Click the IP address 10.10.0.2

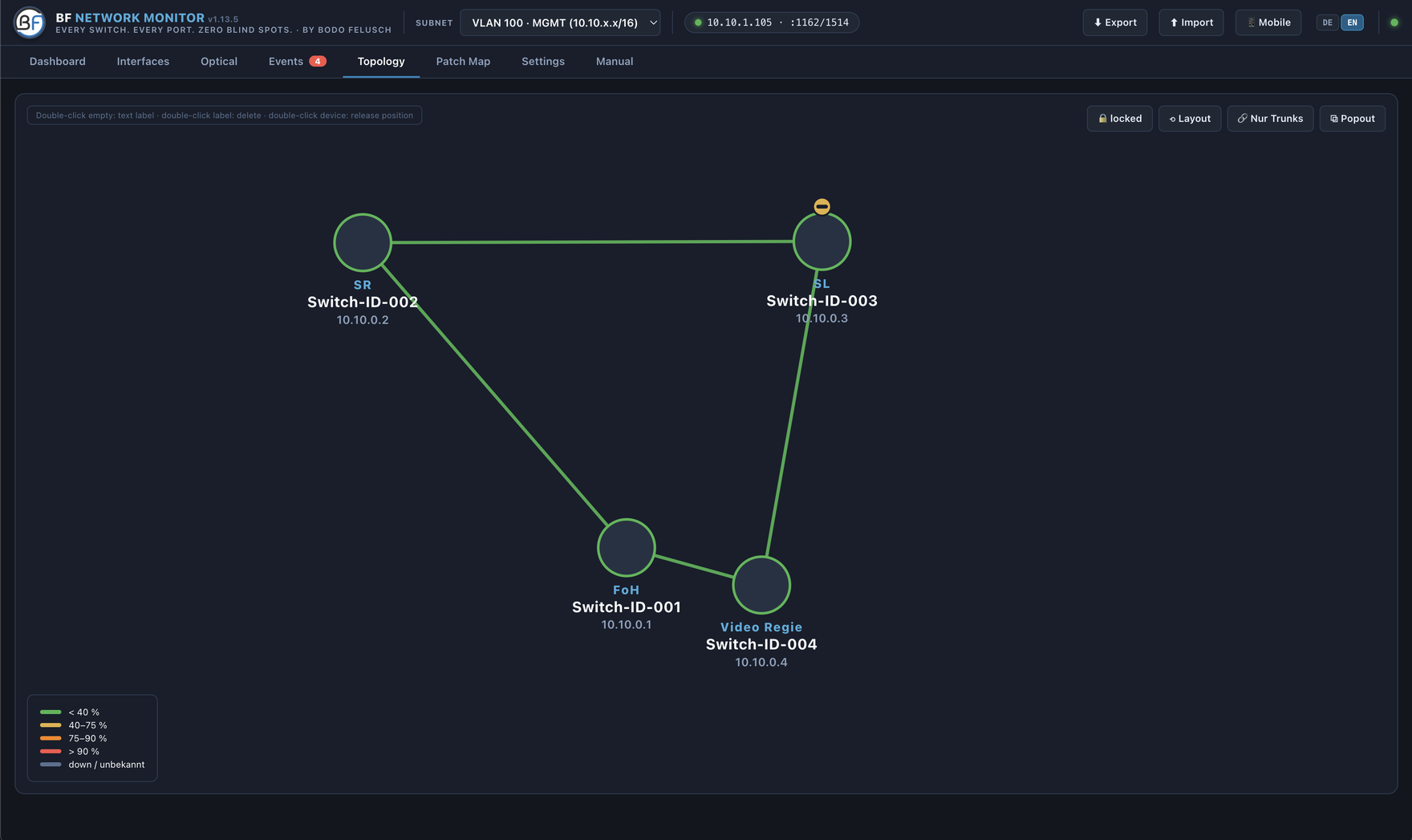click(x=363, y=320)
